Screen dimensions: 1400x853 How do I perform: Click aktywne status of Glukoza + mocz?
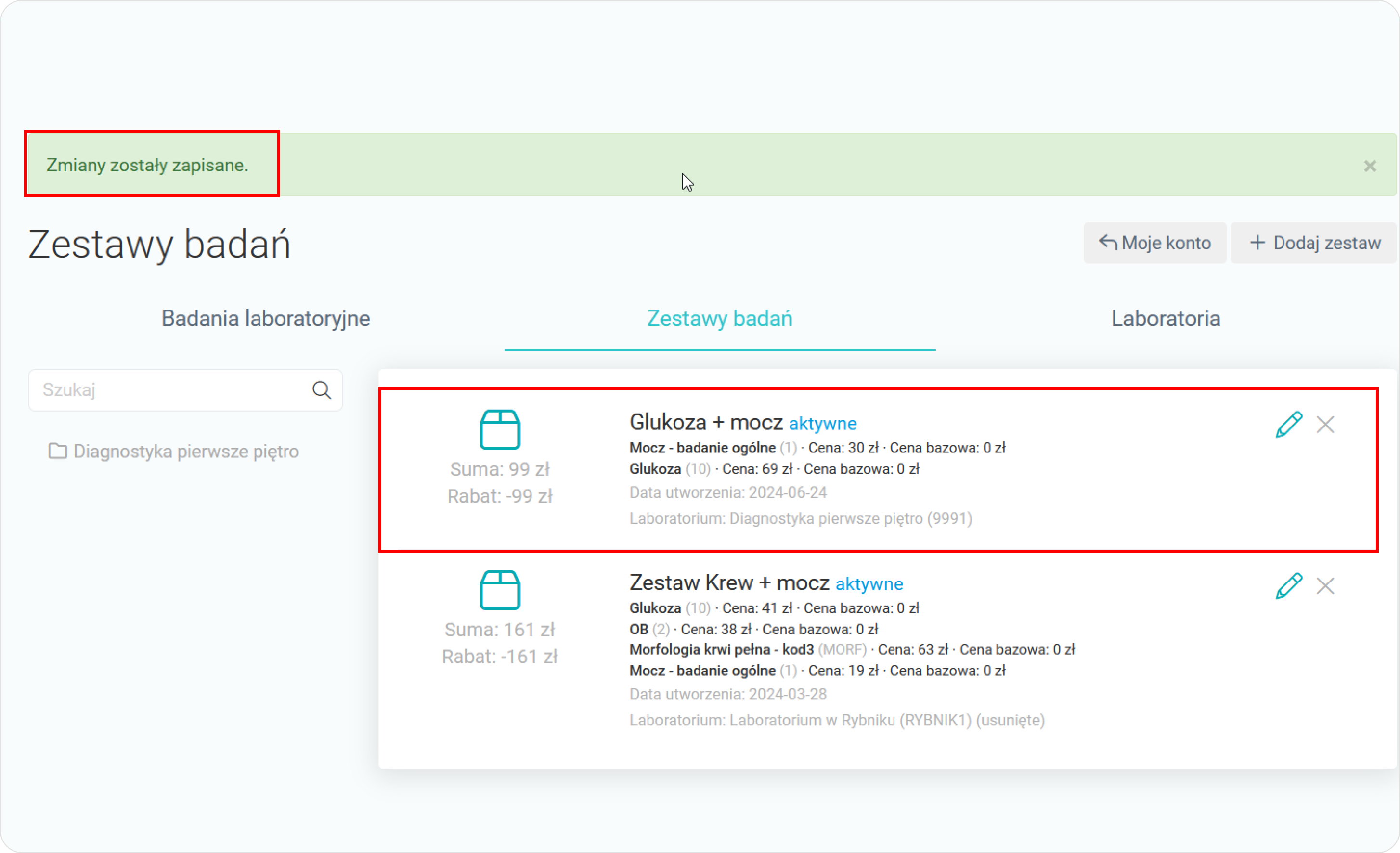823,424
